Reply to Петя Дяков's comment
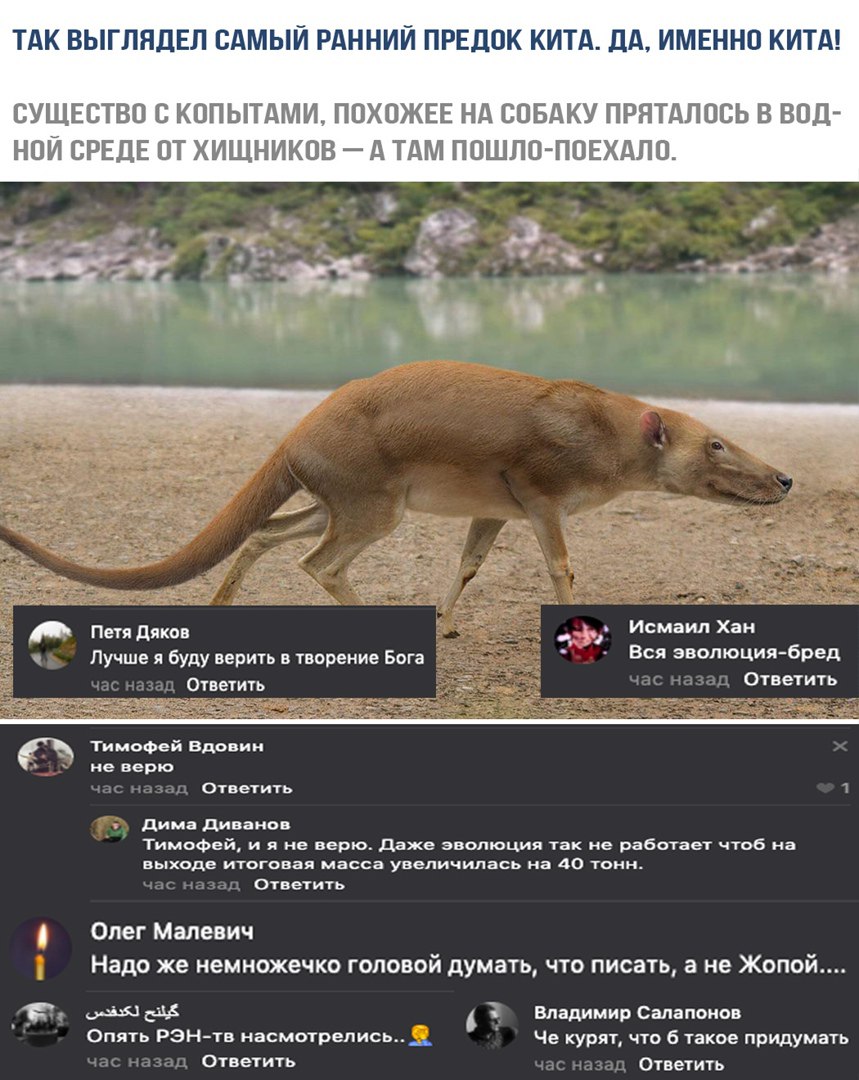Image resolution: width=859 pixels, height=1080 pixels. (225, 685)
